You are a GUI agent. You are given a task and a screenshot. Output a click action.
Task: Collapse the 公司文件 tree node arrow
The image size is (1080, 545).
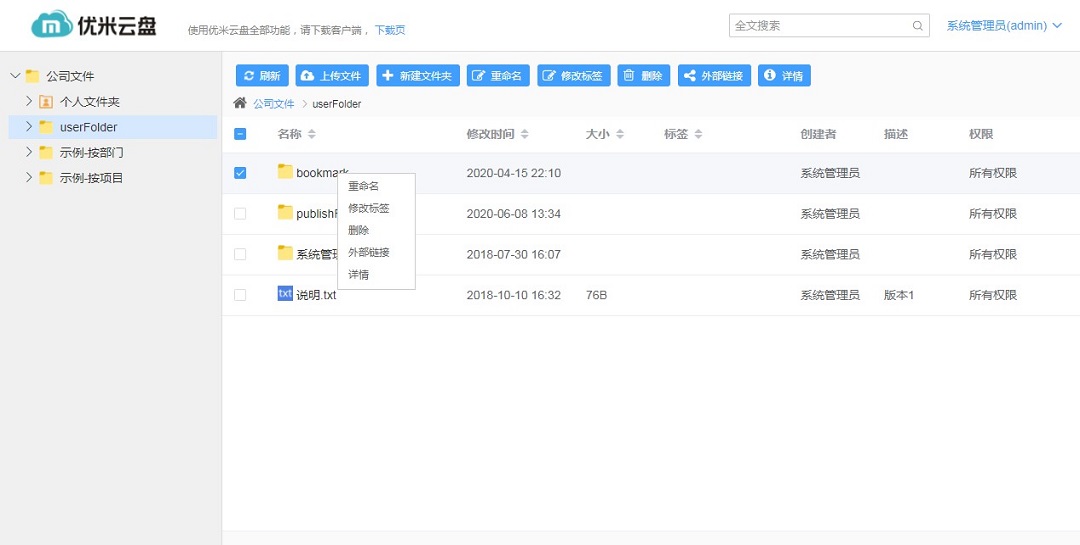click(x=15, y=76)
